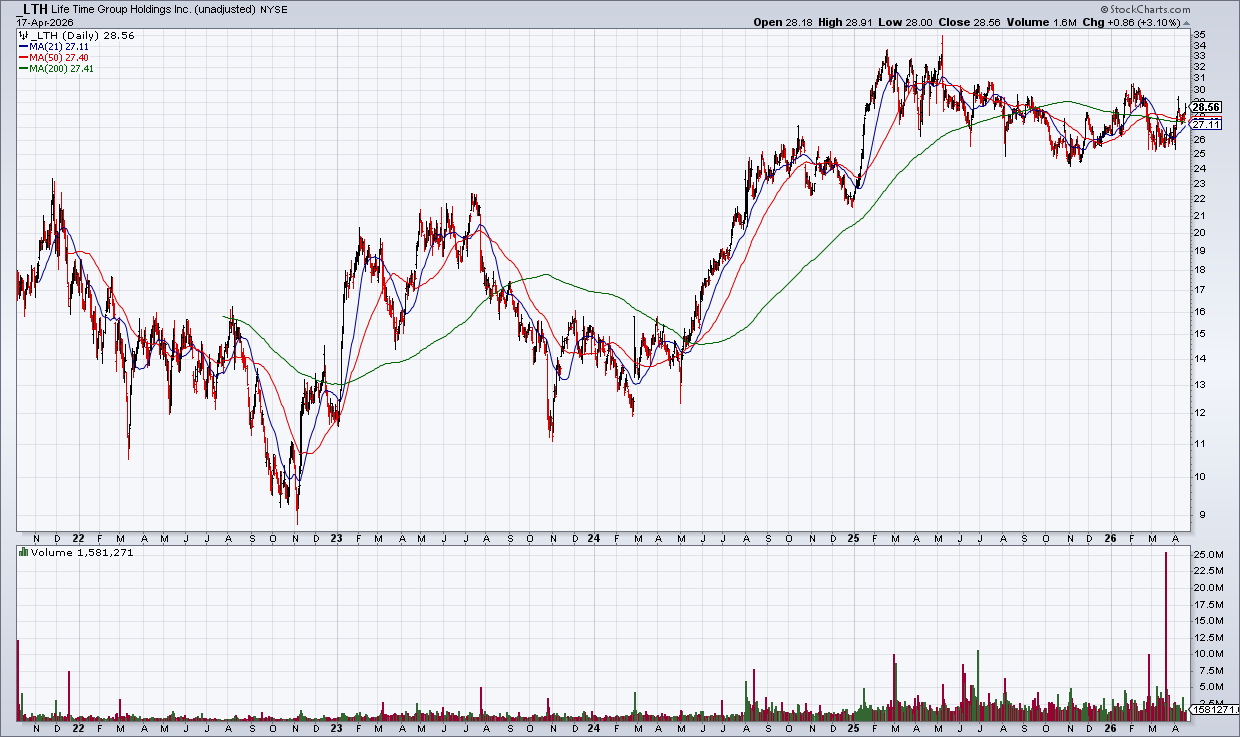Click the small up arrow after Chg percentage
This screenshot has height=737, width=1240.
click(x=1186, y=22)
